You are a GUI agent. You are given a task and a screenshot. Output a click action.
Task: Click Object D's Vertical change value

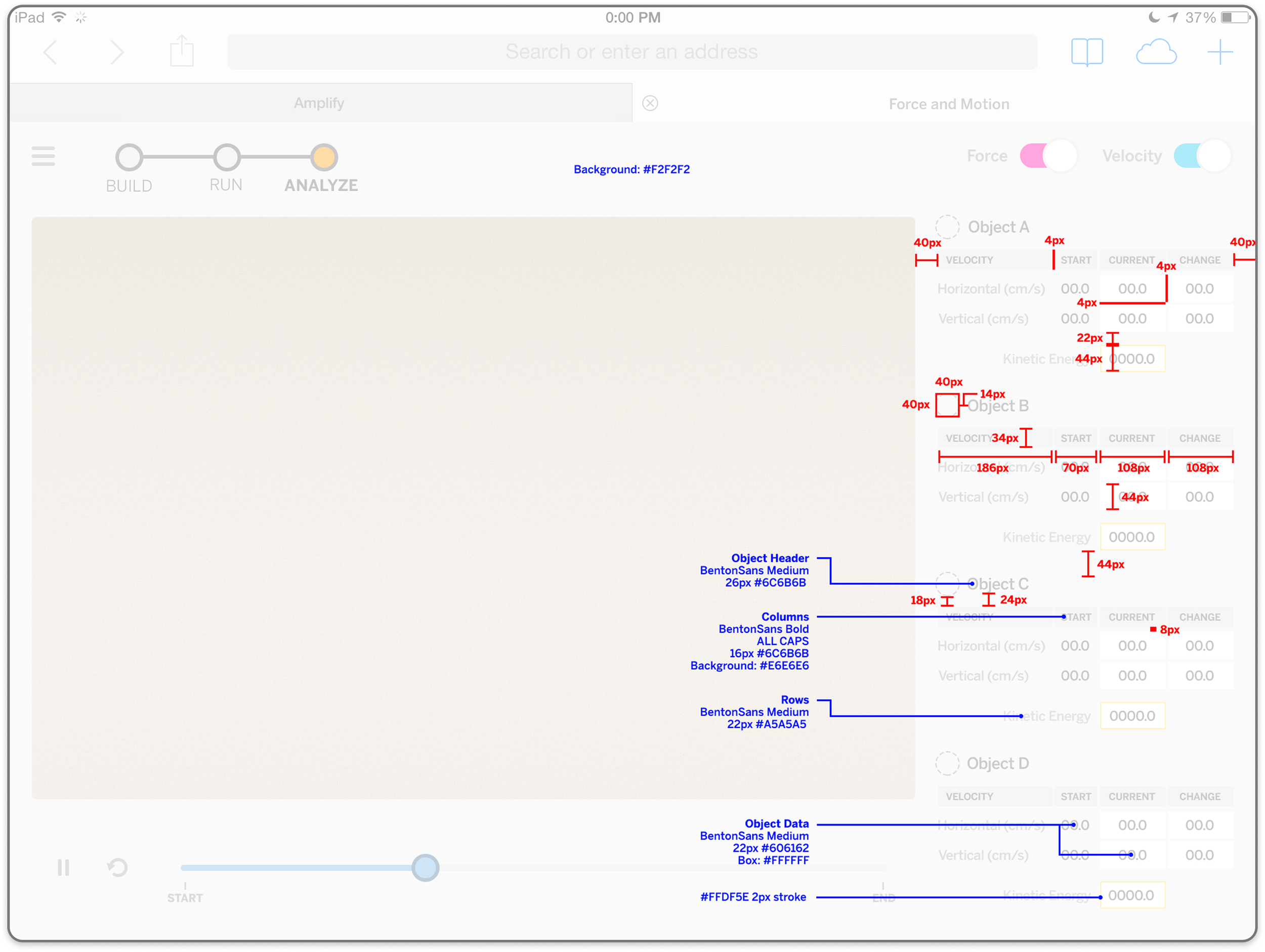[1200, 855]
